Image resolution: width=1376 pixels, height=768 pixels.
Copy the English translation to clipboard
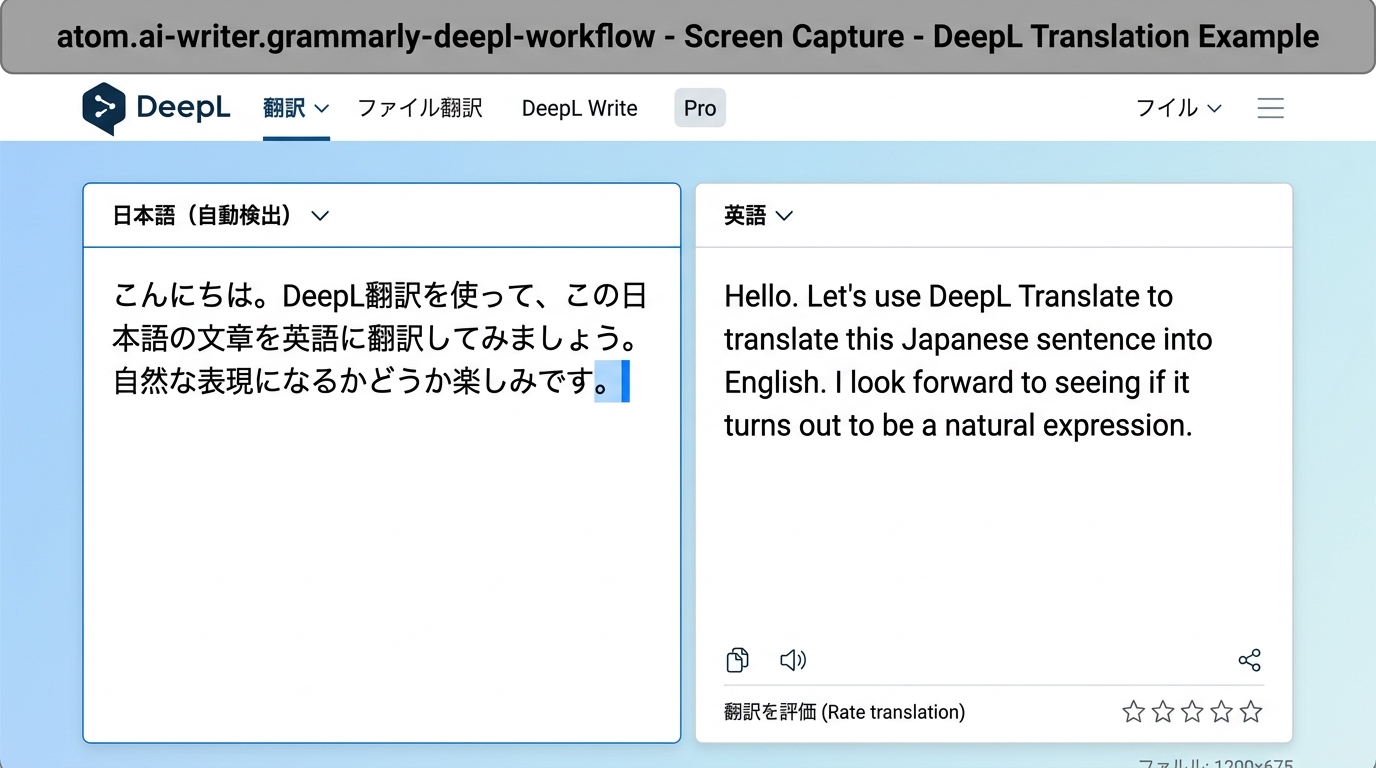[737, 660]
